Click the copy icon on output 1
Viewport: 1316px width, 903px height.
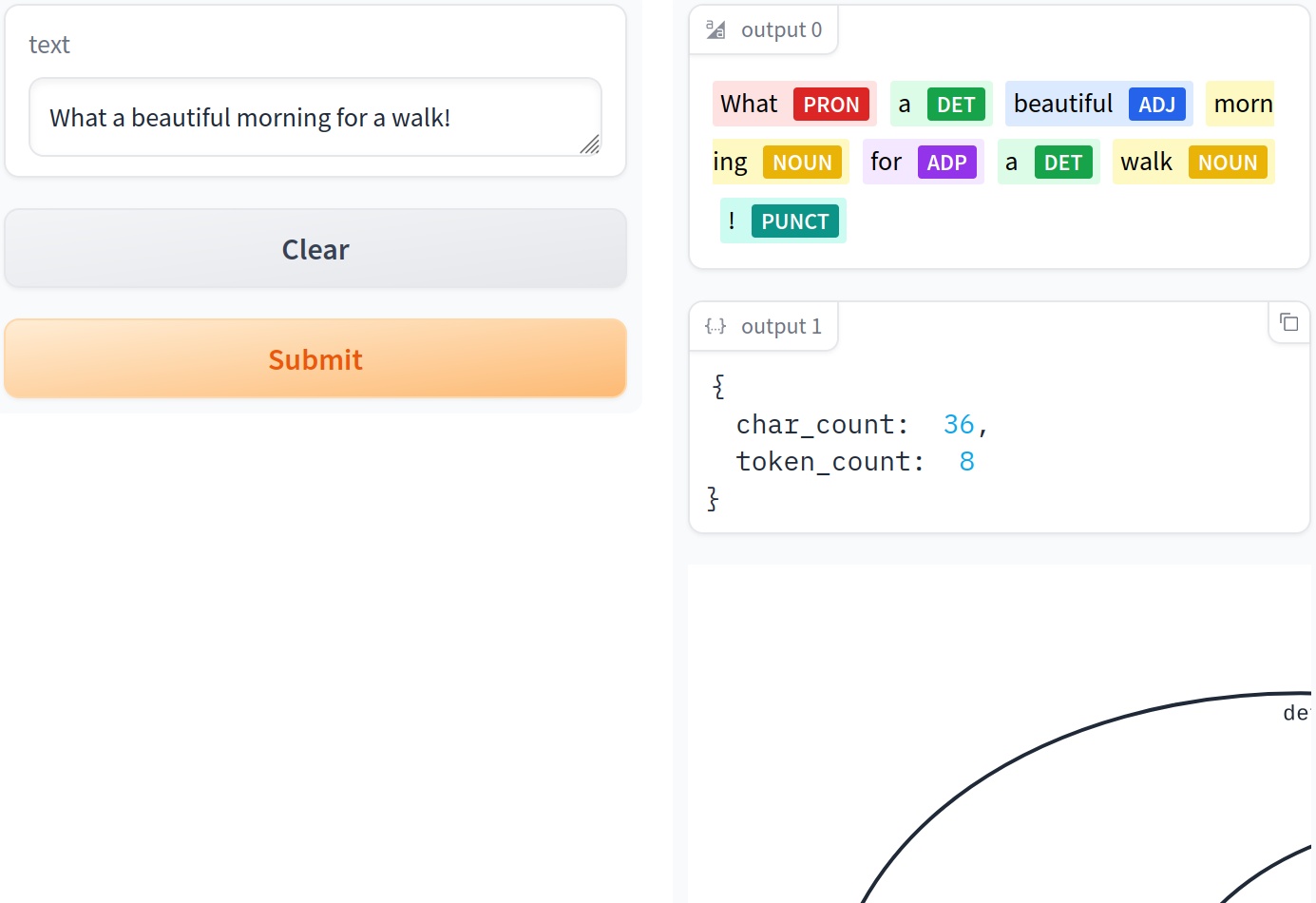point(1288,322)
